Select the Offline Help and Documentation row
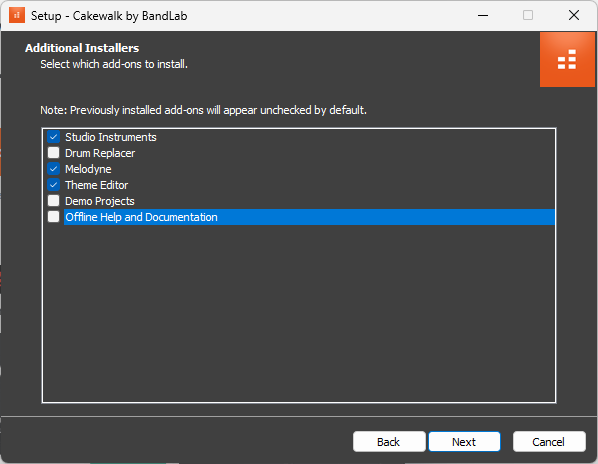 click(299, 217)
